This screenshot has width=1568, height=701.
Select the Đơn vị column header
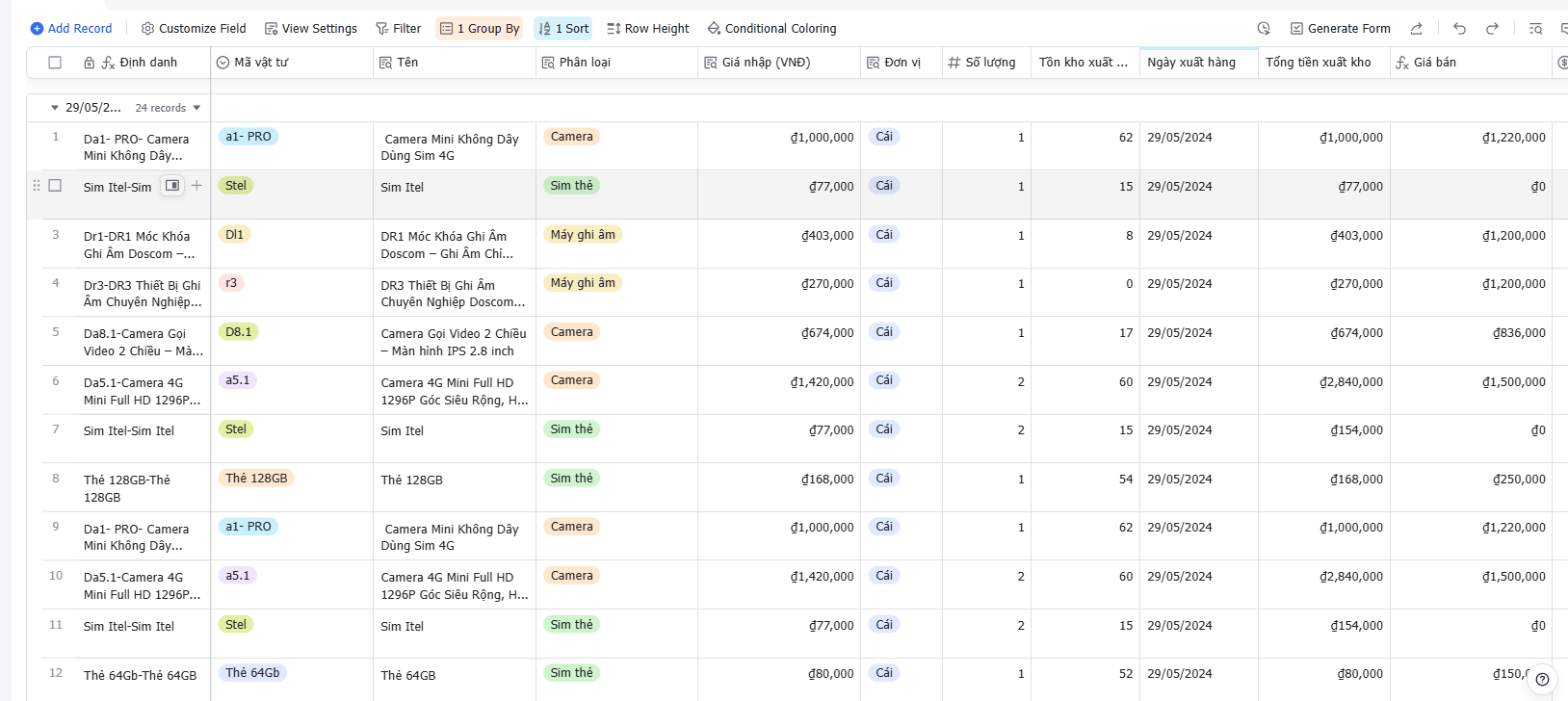click(x=902, y=63)
